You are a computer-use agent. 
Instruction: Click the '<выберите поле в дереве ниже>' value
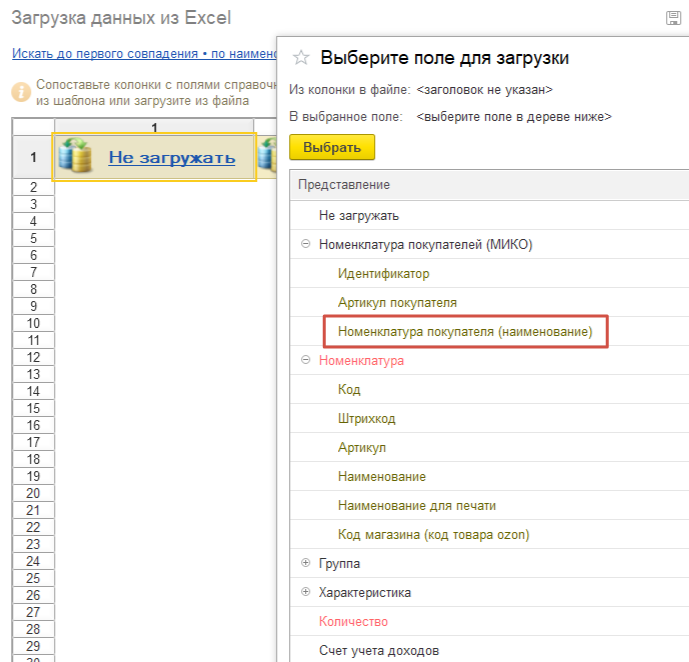pyautogui.click(x=514, y=117)
